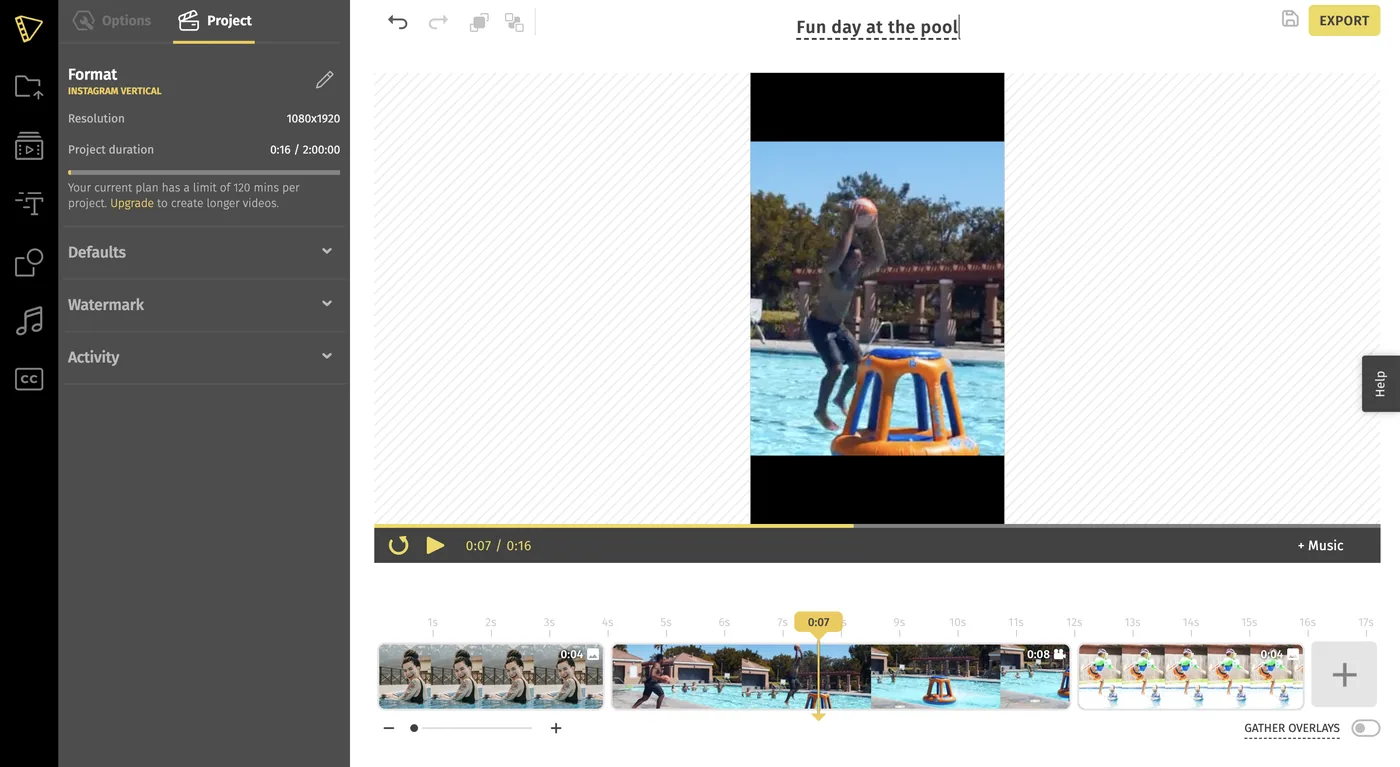Toggle the Gather Overlays switch
The image size is (1400, 767).
(x=1365, y=728)
